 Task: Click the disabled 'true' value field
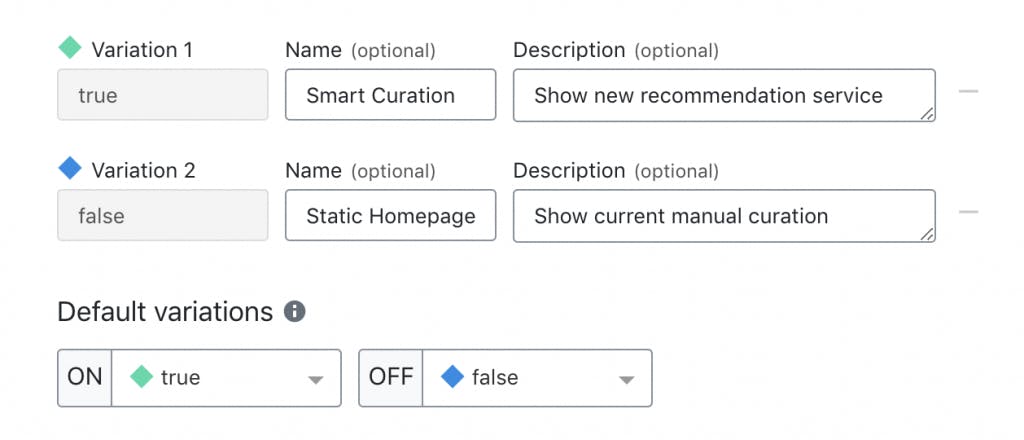[x=163, y=95]
